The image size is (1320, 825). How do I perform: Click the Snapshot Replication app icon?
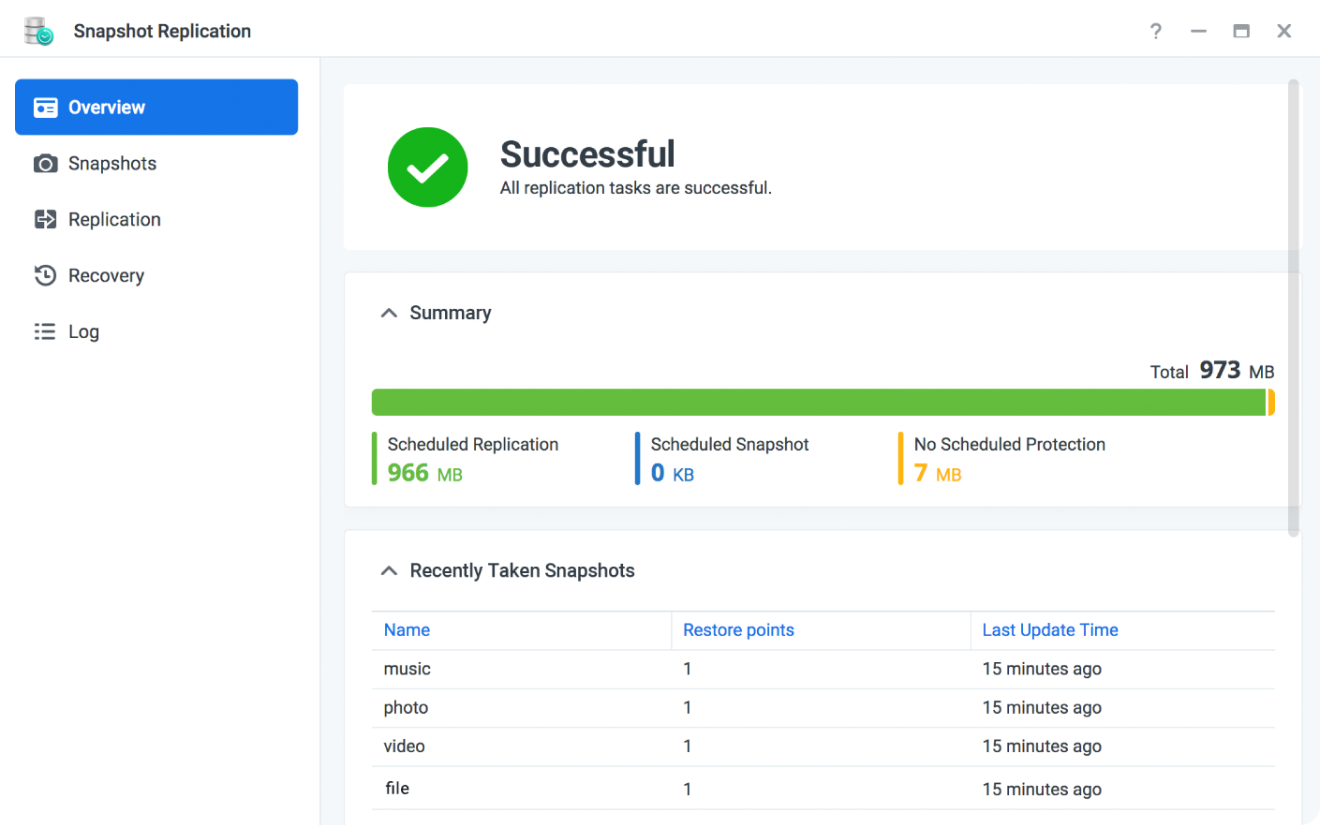click(x=38, y=30)
